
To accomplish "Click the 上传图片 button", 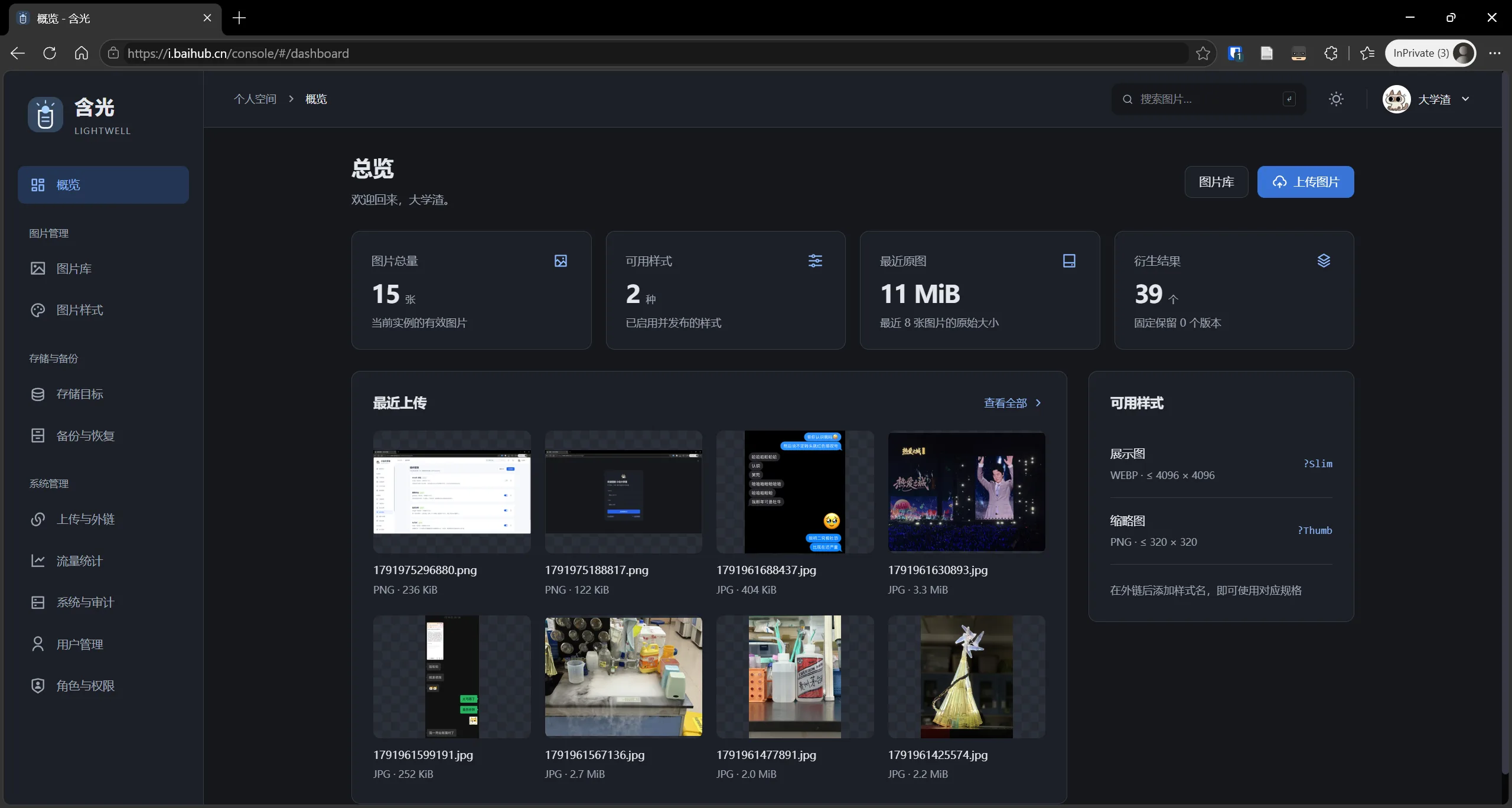I will coord(1305,182).
